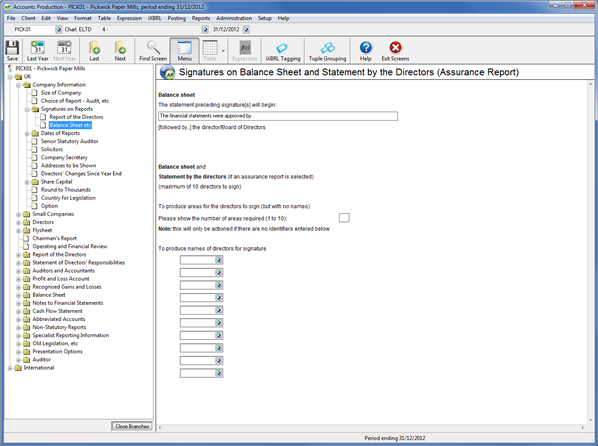
Task: Go to Last Year calendar icon
Action: pyautogui.click(x=37, y=50)
